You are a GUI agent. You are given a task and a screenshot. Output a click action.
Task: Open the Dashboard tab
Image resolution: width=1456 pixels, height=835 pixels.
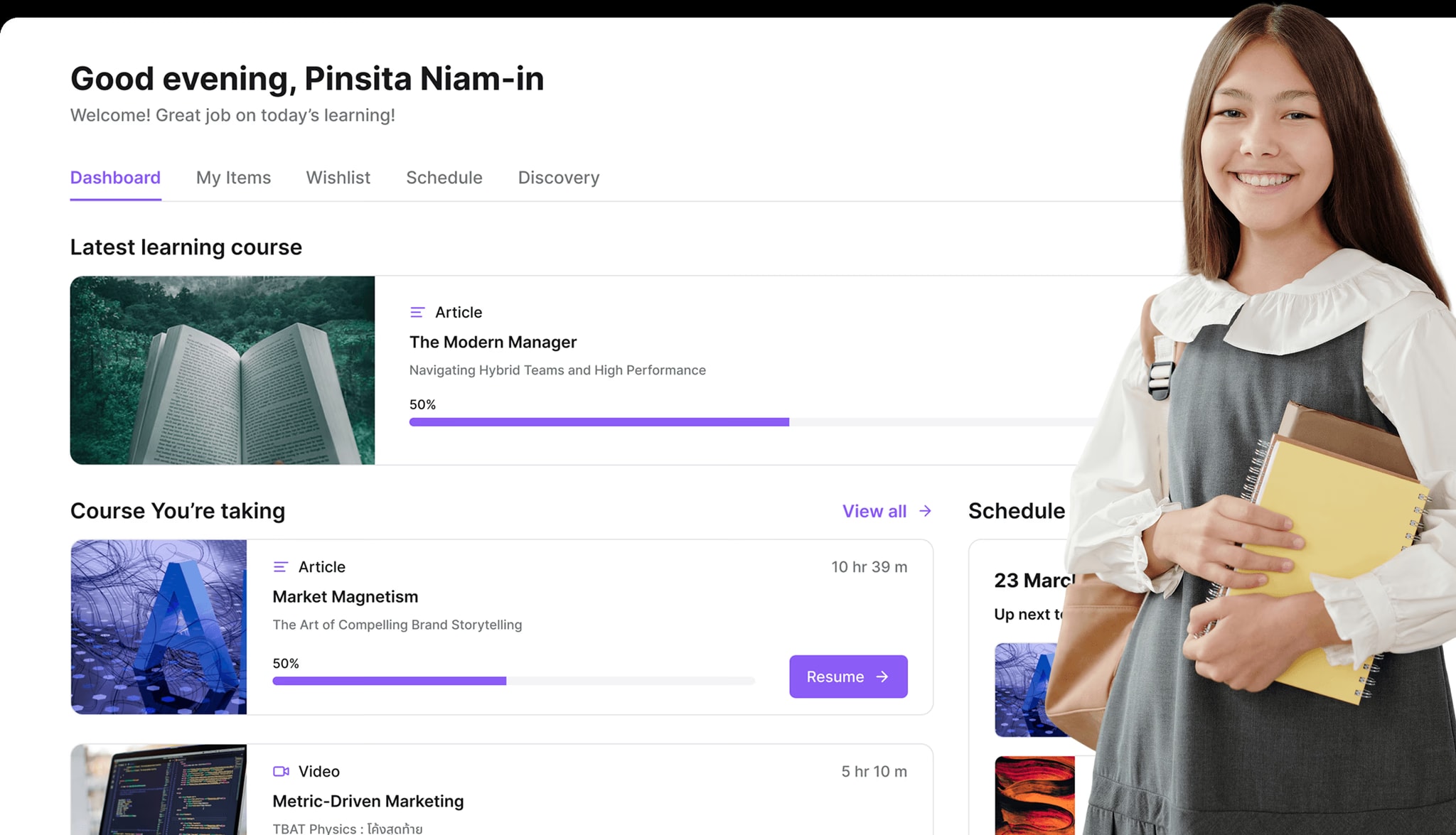point(115,178)
